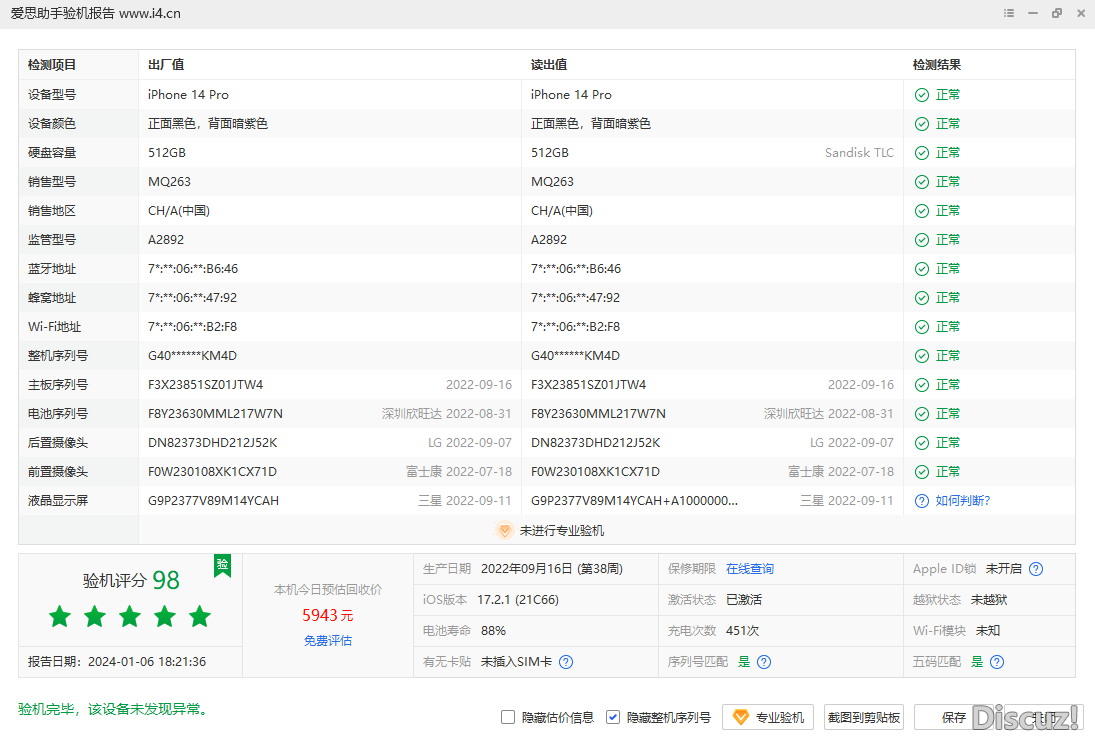Click the first rating star
1095x742 pixels.
pos(60,616)
